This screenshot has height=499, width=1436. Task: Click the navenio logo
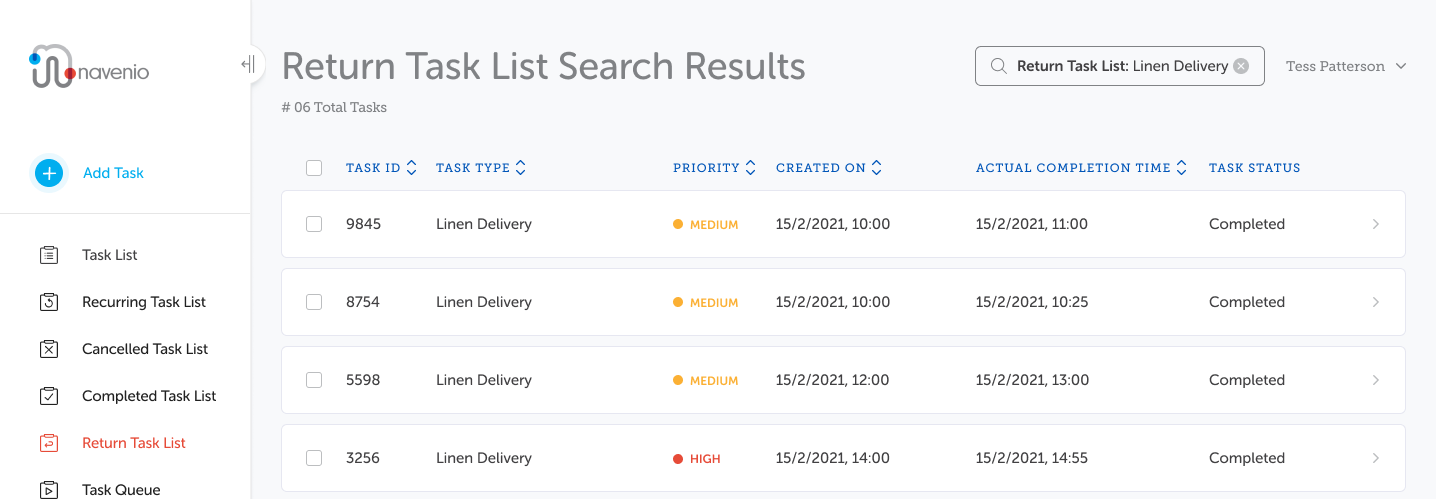click(89, 67)
